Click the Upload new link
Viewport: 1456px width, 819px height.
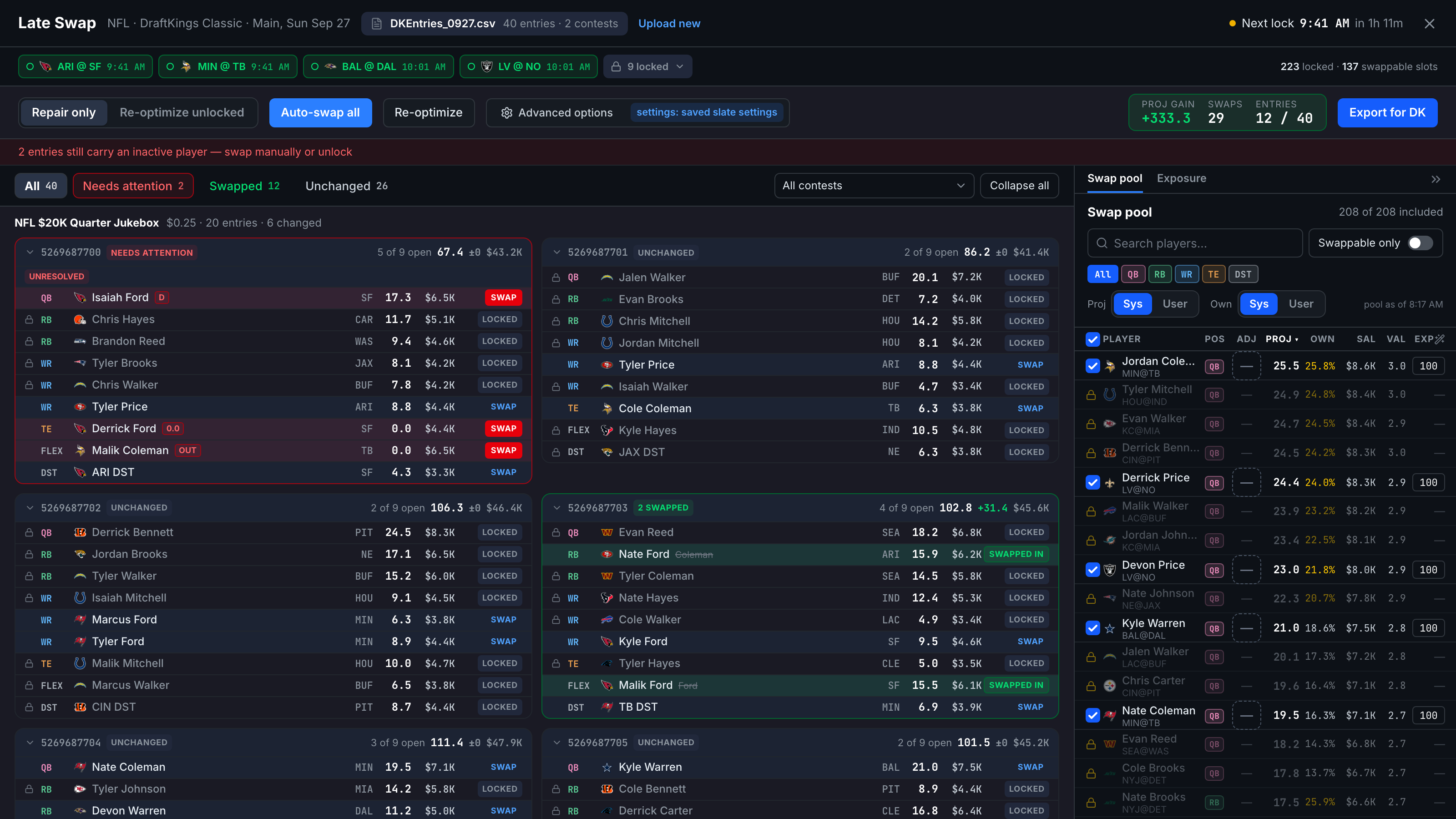(x=669, y=24)
